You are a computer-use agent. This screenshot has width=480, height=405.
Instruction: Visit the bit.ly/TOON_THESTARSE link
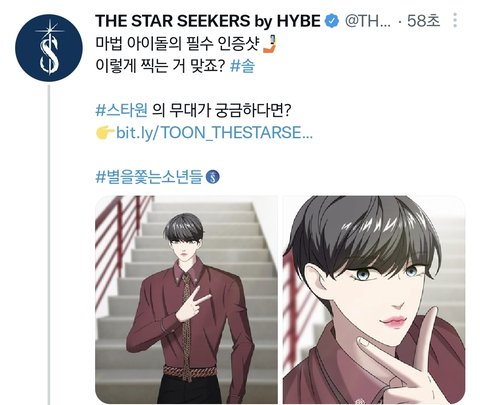pos(214,133)
